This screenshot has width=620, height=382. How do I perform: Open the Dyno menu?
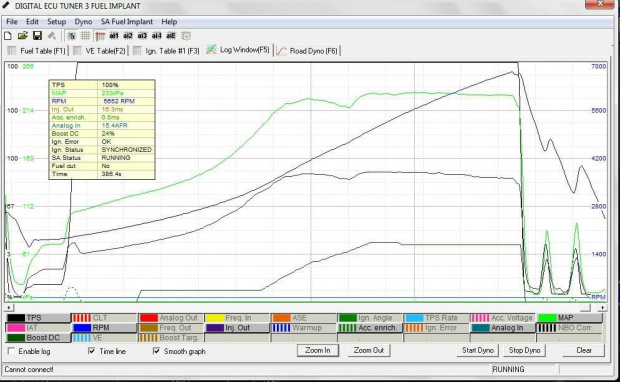coord(83,22)
